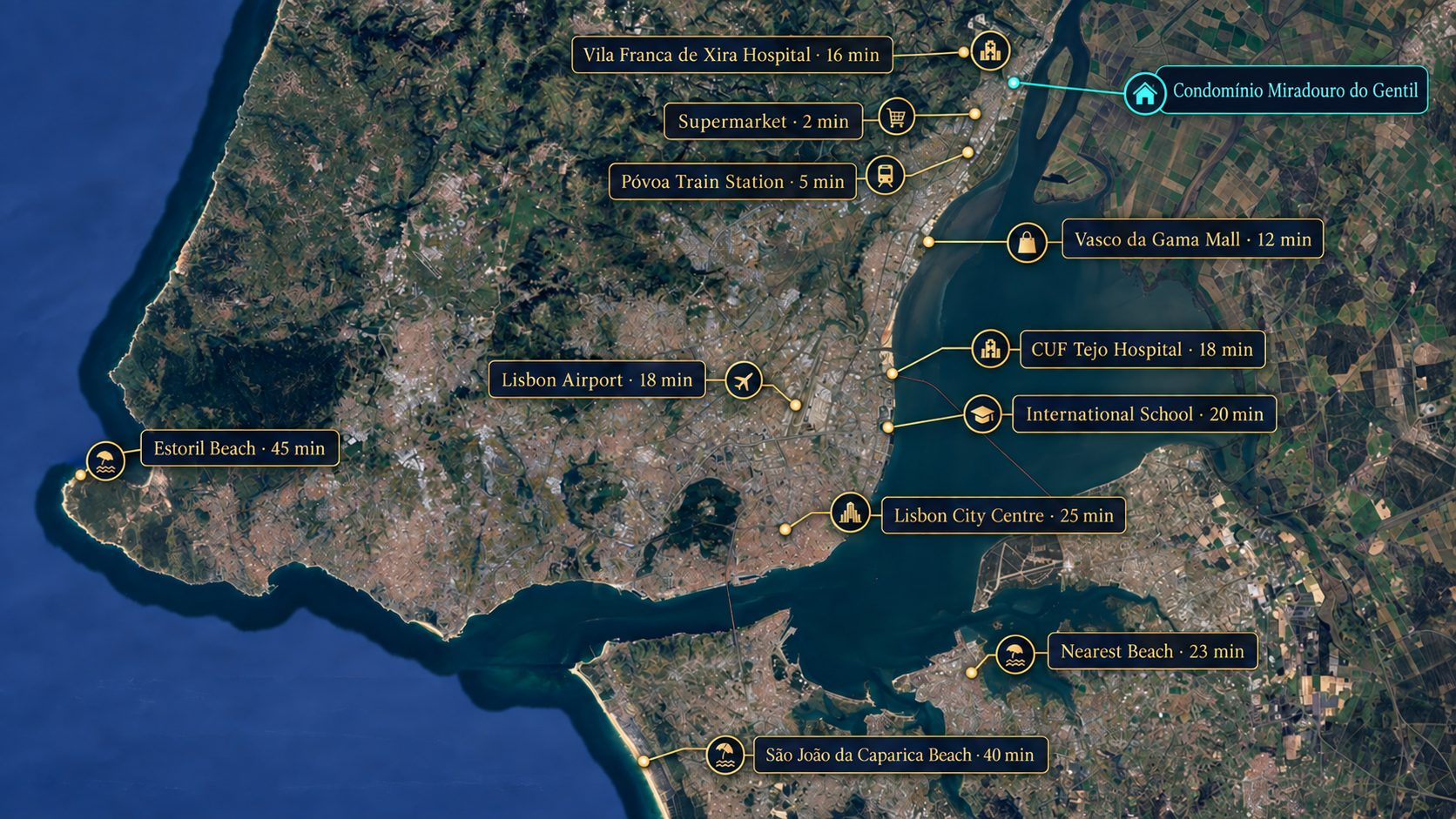This screenshot has width=1456, height=819.
Task: Select the "International School · 20 min" label
Action: [x=1144, y=414]
